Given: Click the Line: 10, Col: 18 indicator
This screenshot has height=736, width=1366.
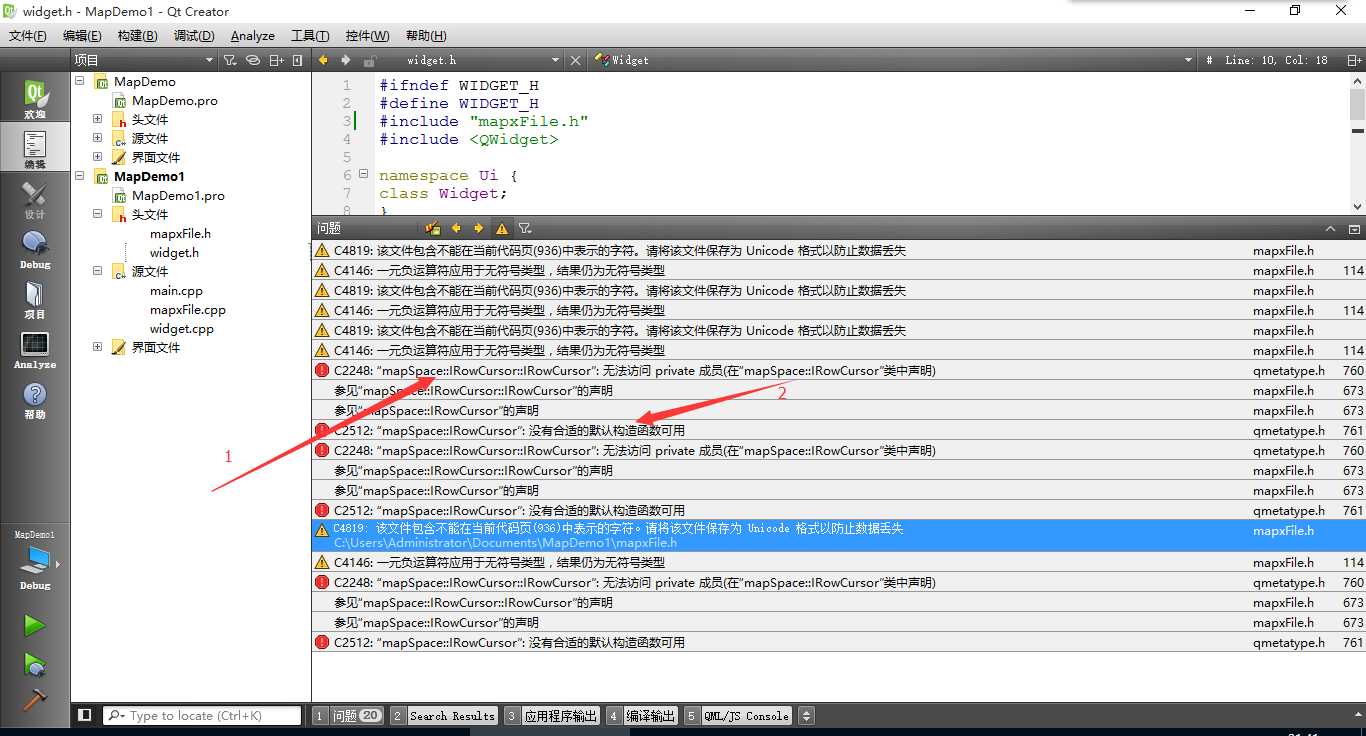Looking at the screenshot, I should pos(1277,60).
